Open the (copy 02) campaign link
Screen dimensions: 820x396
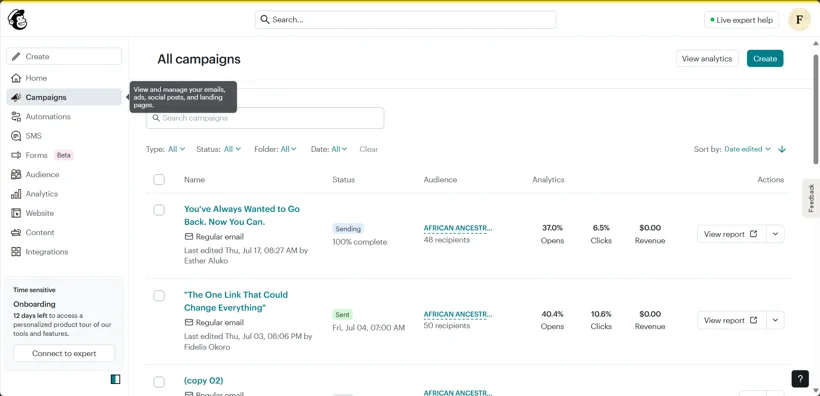point(203,381)
